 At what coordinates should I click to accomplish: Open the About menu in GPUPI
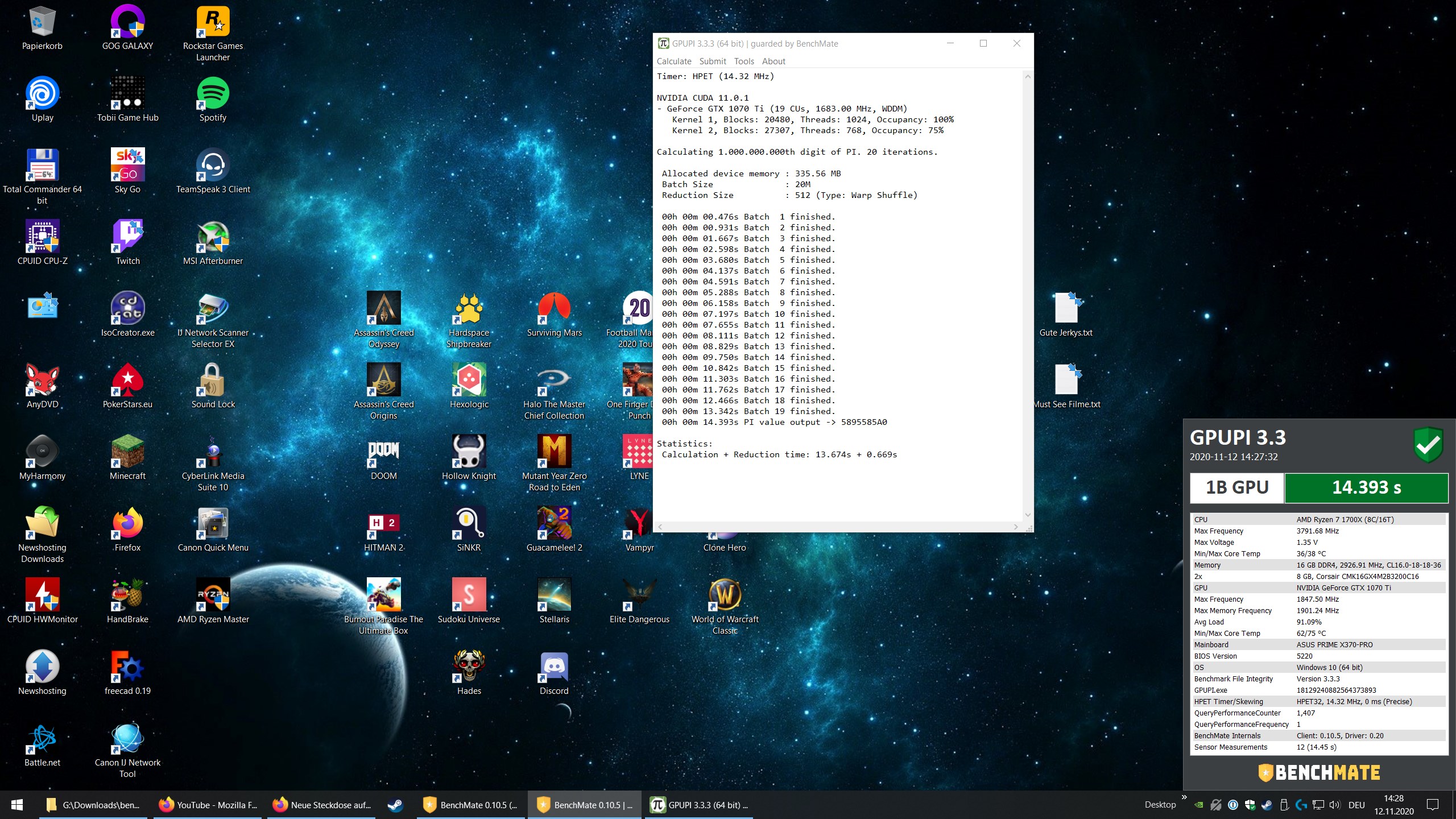click(773, 61)
